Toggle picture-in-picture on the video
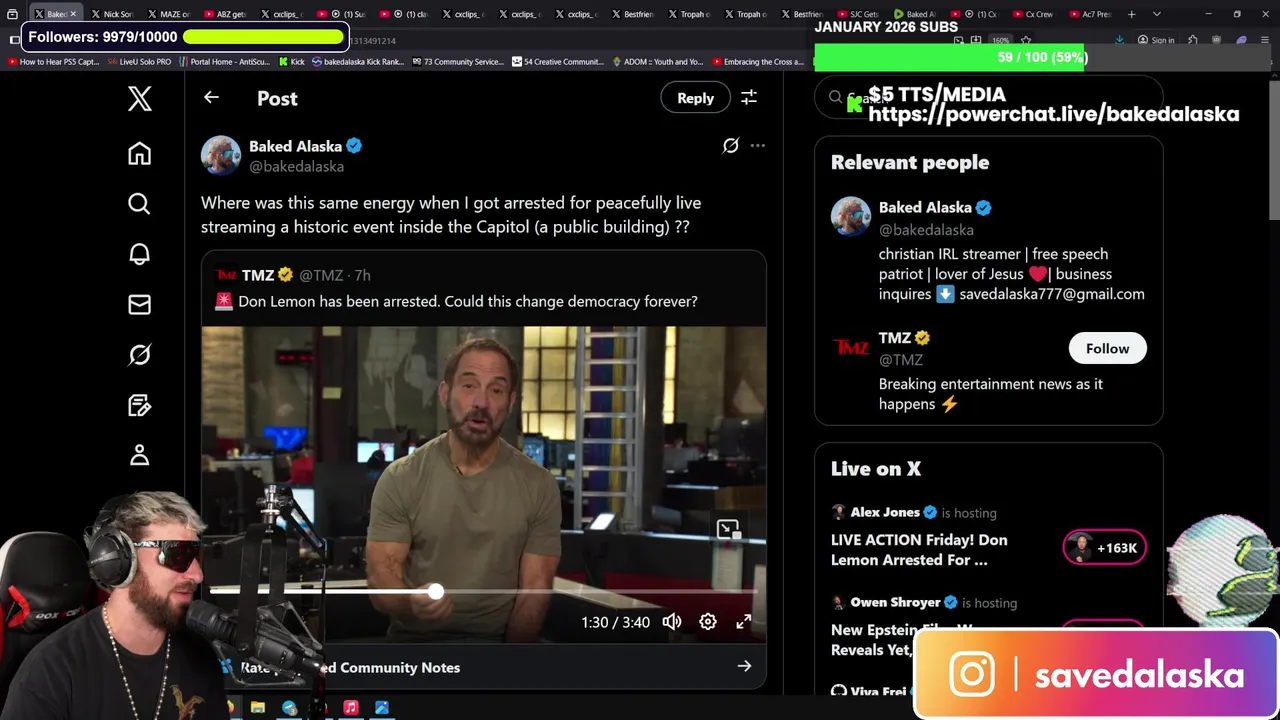The width and height of the screenshot is (1280, 720). click(x=728, y=529)
